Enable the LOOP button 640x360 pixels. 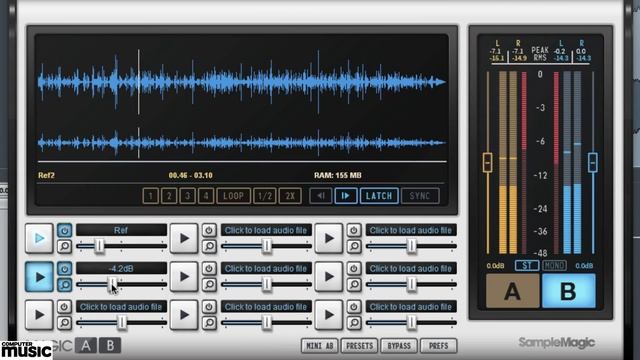click(x=233, y=196)
